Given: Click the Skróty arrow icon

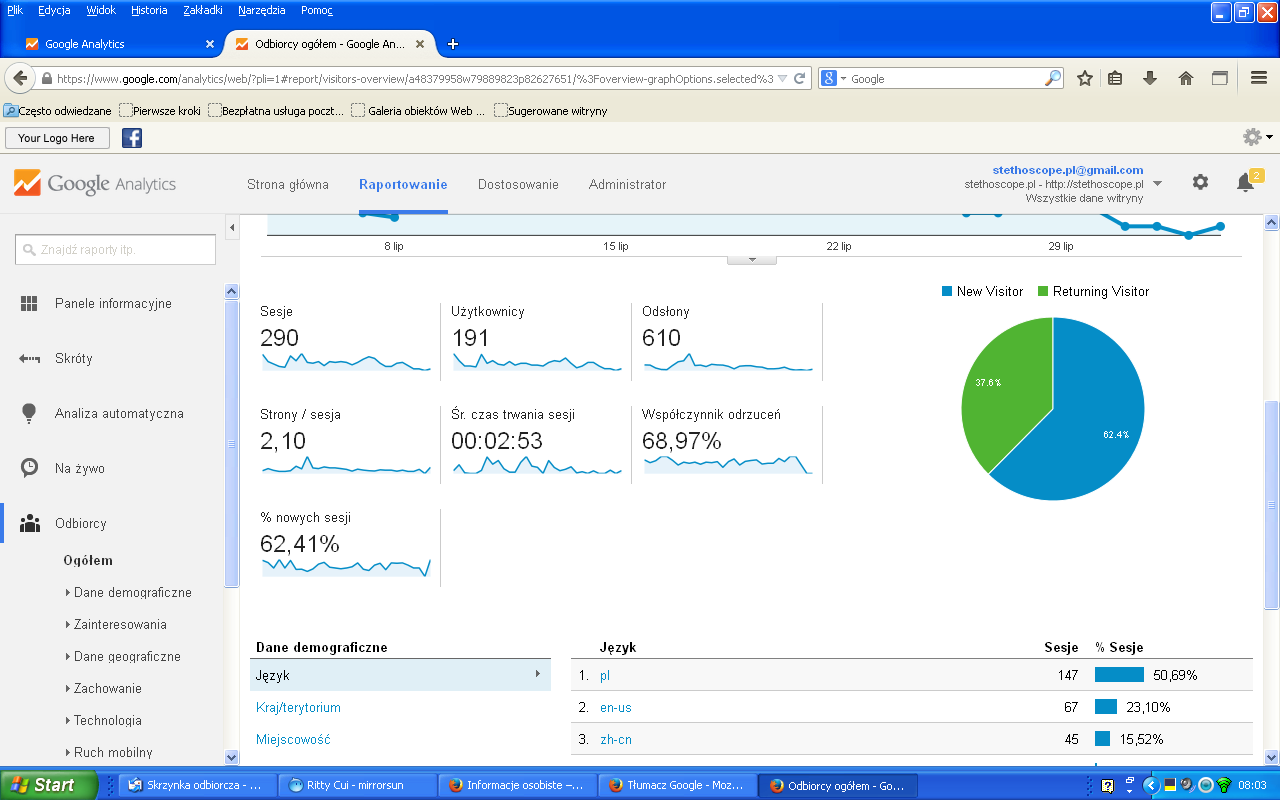Looking at the screenshot, I should tap(29, 359).
